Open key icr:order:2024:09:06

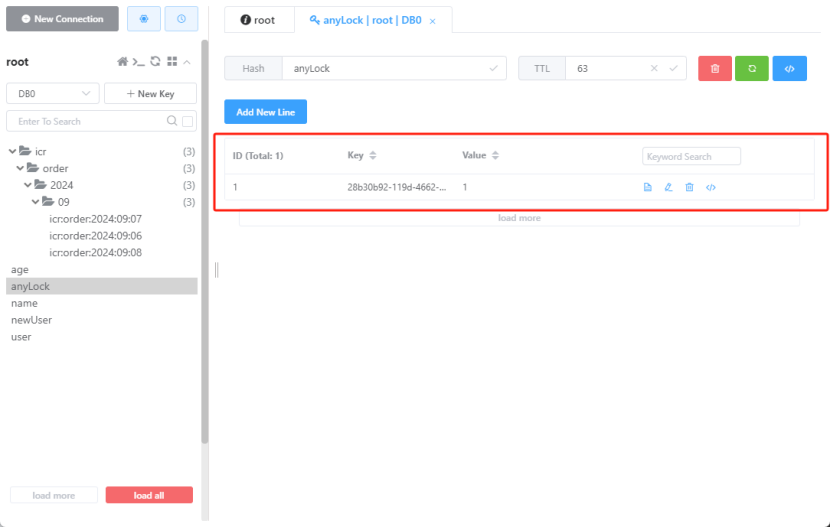[x=96, y=236]
